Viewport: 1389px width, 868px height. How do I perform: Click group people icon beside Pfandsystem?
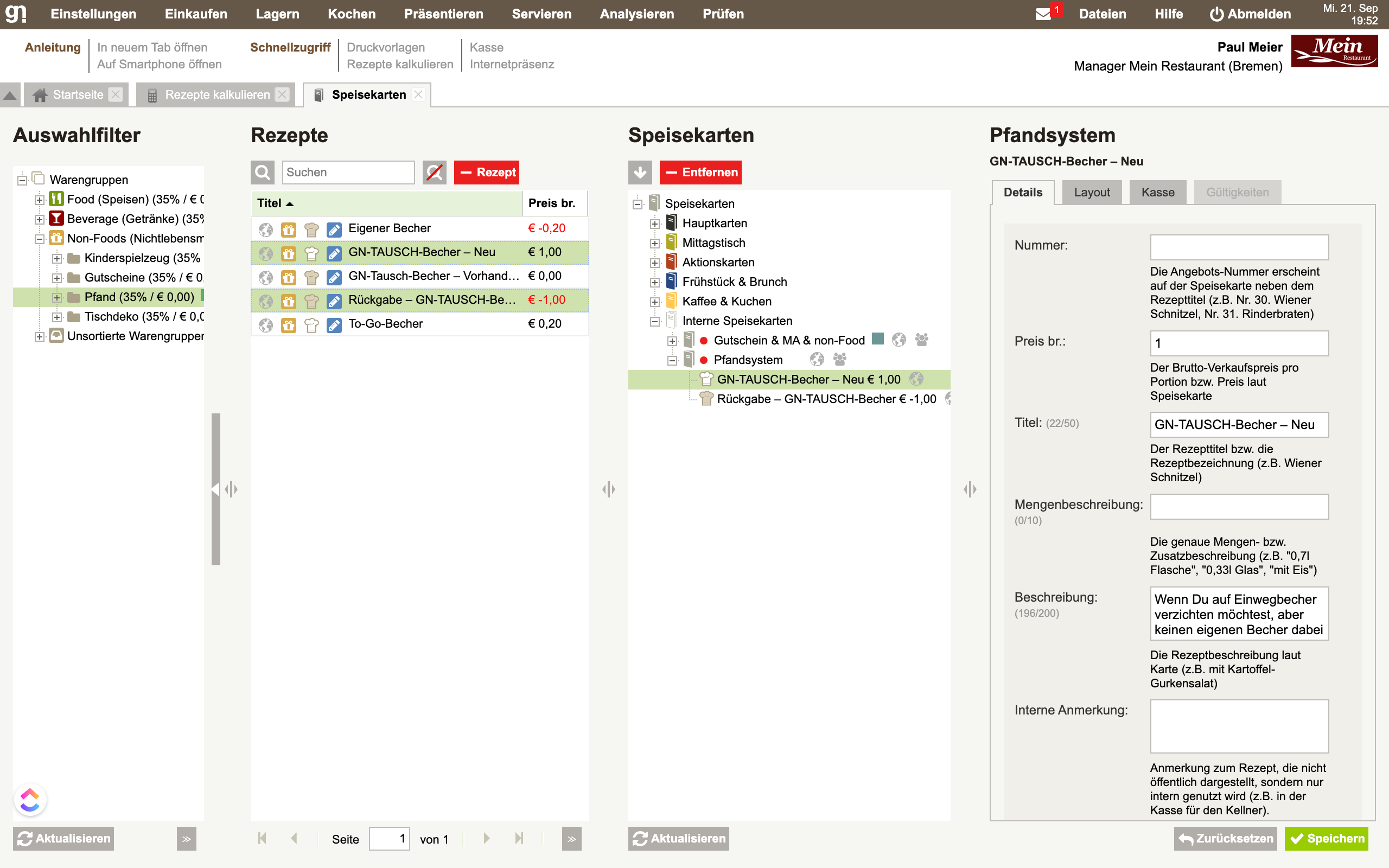(840, 360)
